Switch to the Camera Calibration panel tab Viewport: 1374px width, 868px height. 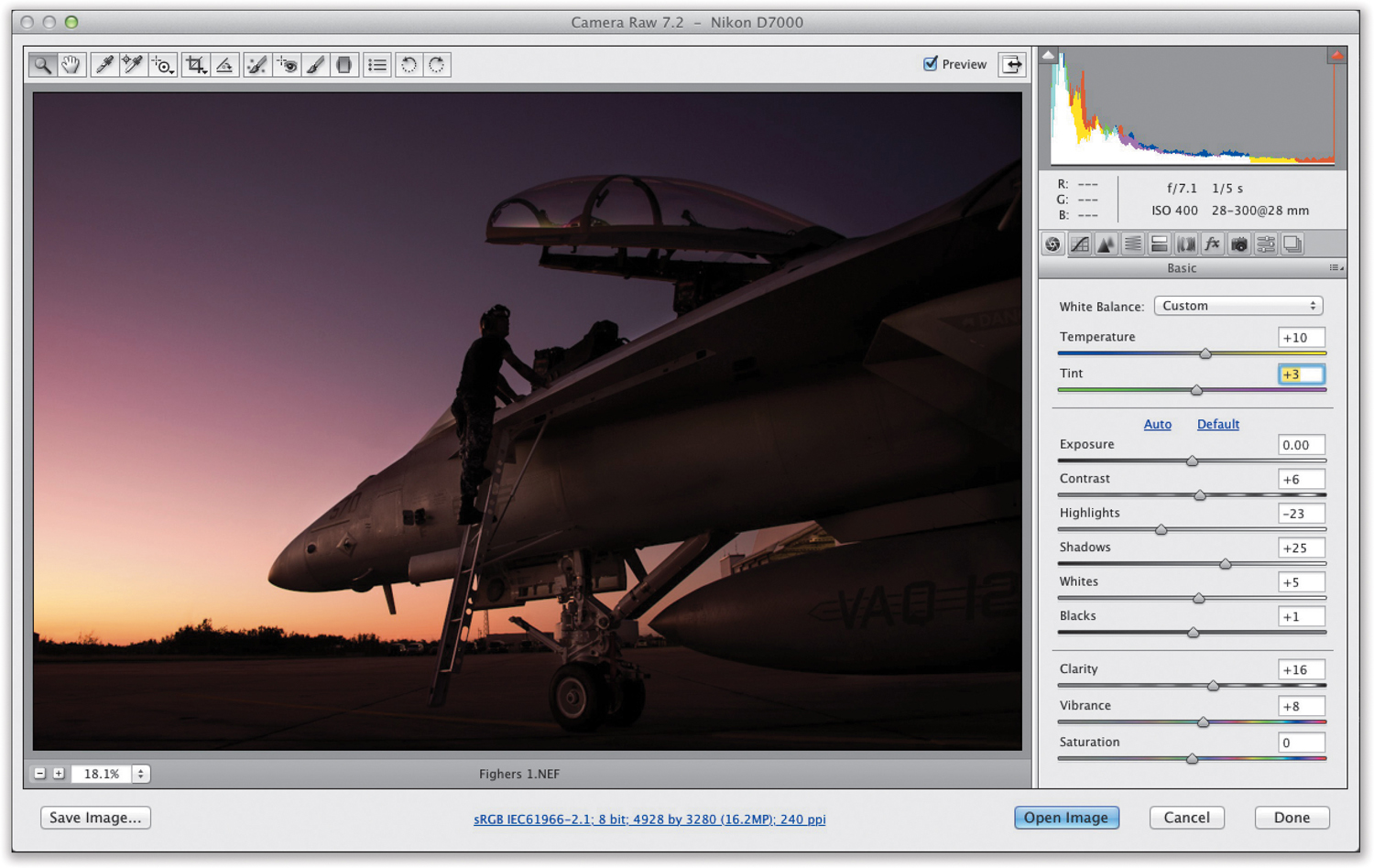click(x=1239, y=244)
